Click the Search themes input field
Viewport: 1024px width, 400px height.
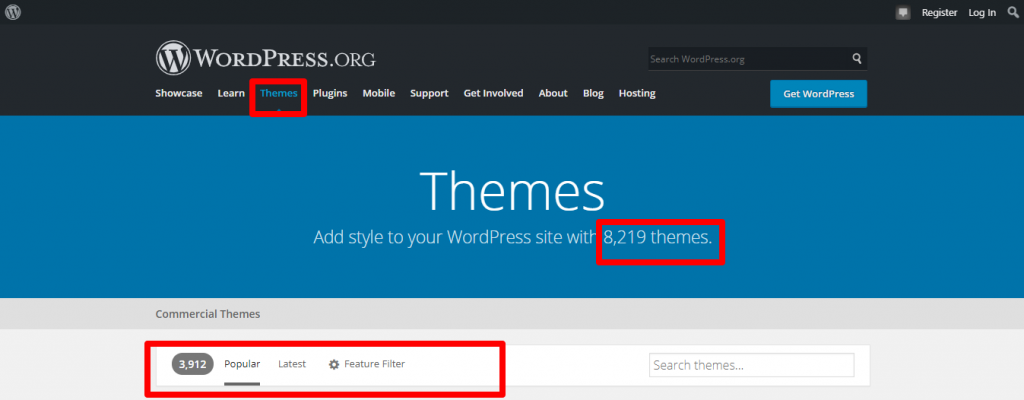point(752,365)
